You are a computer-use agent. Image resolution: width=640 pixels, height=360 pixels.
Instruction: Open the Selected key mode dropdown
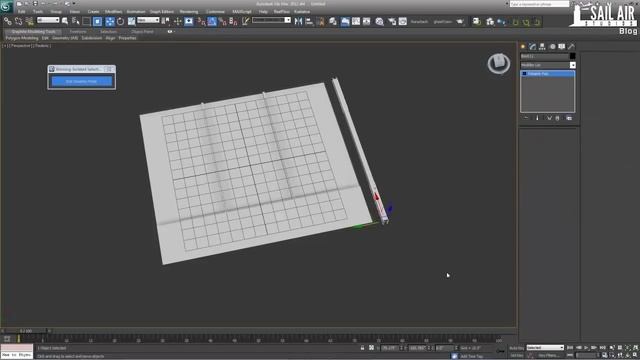[x=545, y=348]
